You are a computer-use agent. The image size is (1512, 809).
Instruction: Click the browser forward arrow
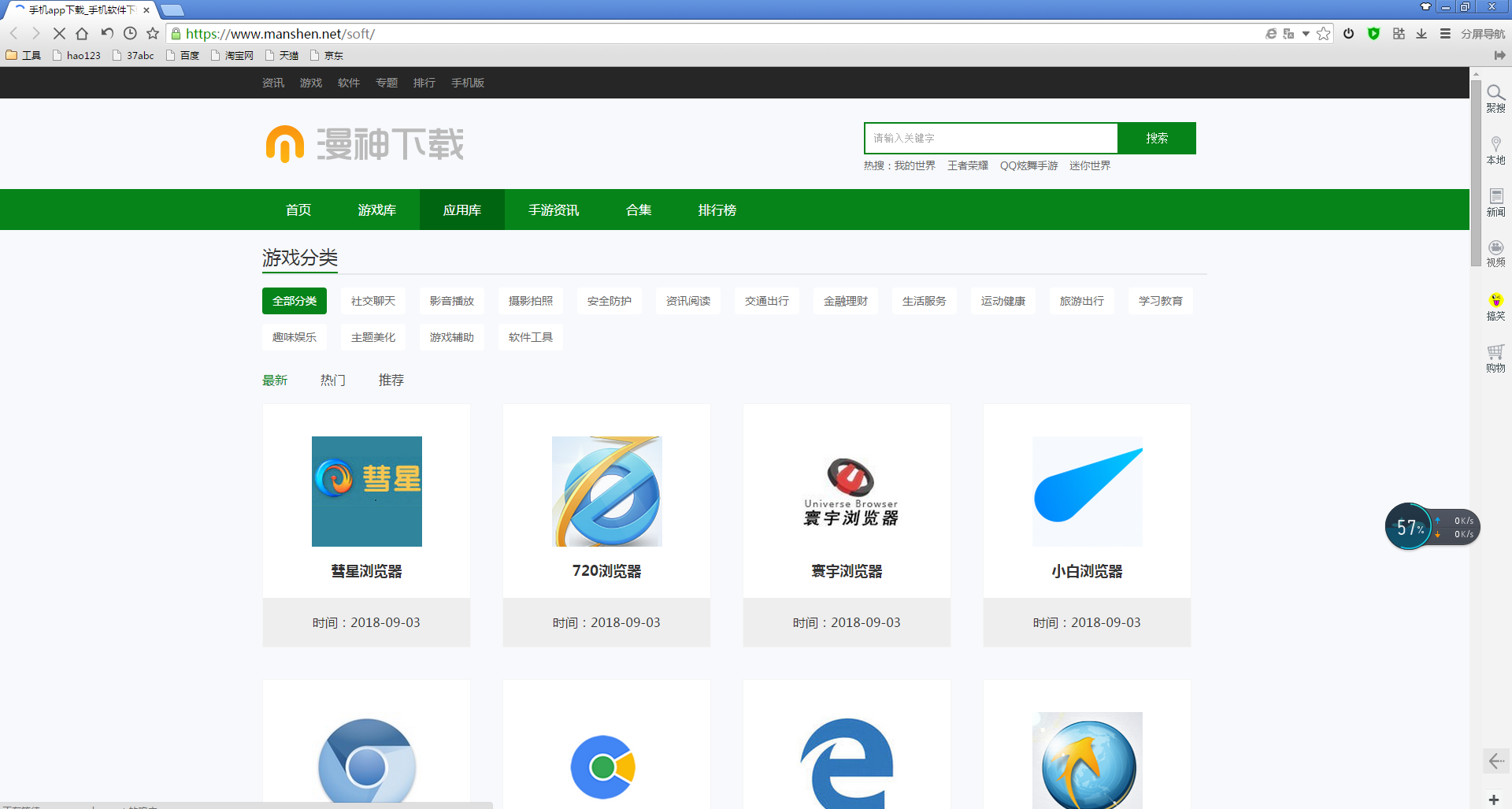35,33
